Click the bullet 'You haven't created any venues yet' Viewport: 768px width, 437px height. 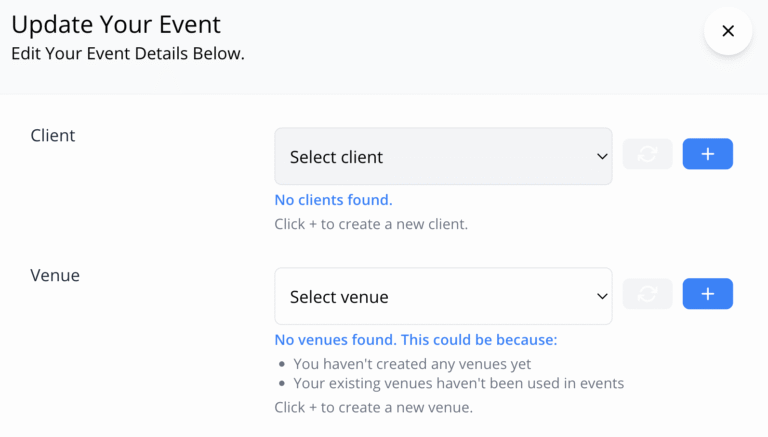pyautogui.click(x=412, y=364)
